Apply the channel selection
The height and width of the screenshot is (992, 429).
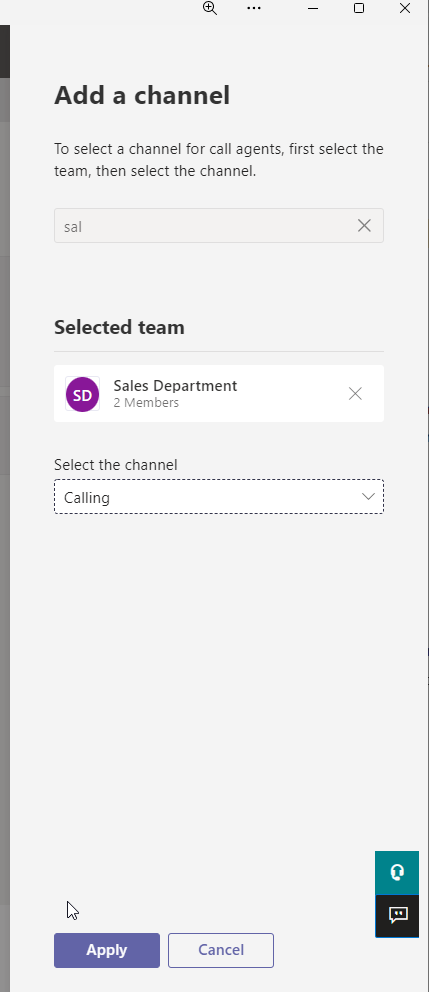pos(107,950)
